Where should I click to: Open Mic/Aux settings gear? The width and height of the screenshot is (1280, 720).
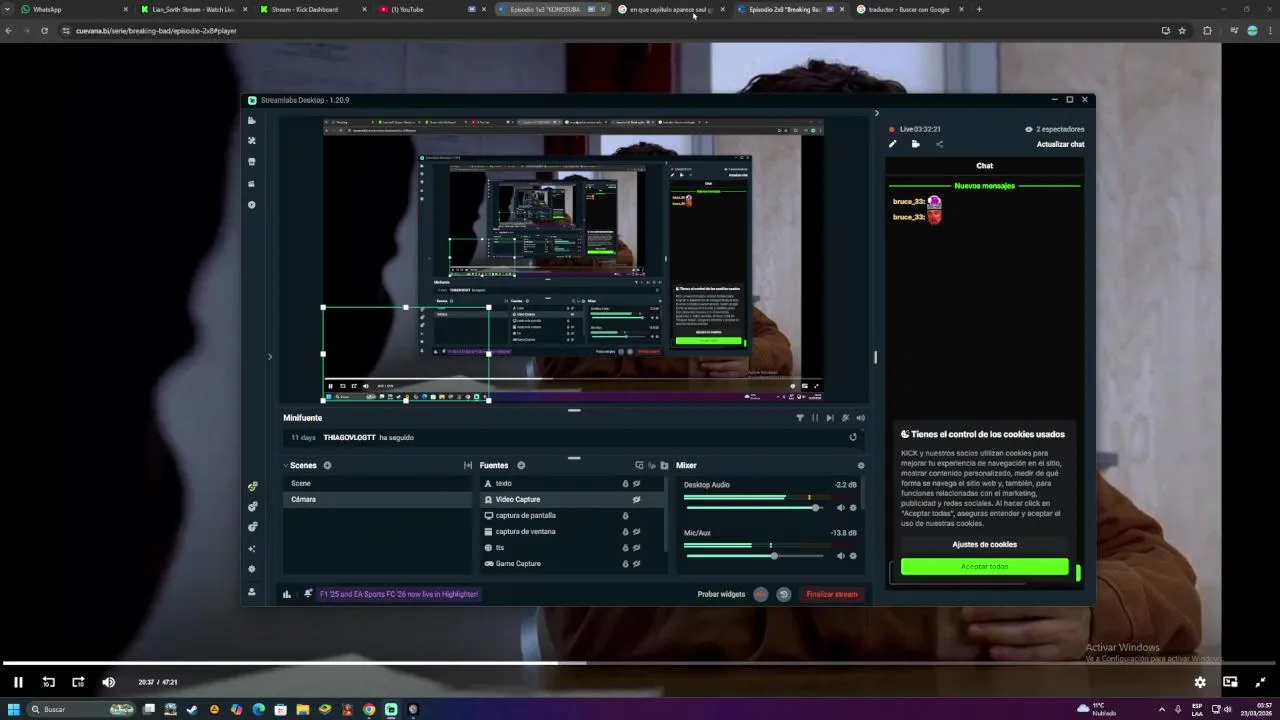pyautogui.click(x=853, y=556)
